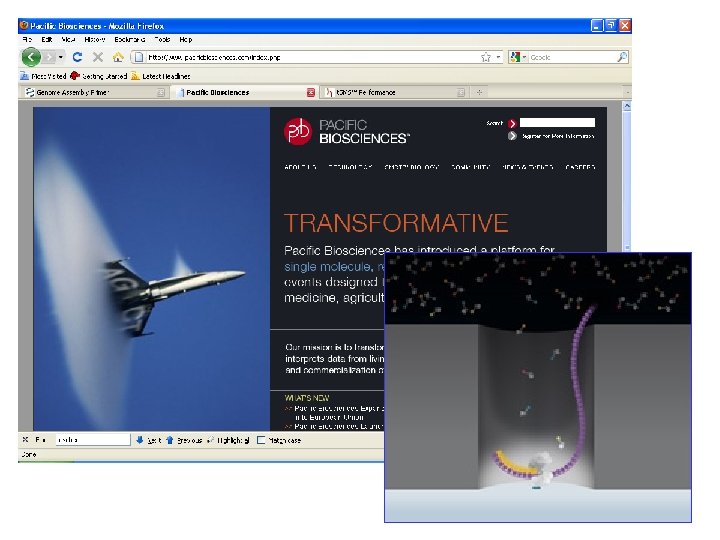Viewport: 720px width, 540px height.
Task: Toggle Highlight all in Find bar
Action: click(228, 440)
